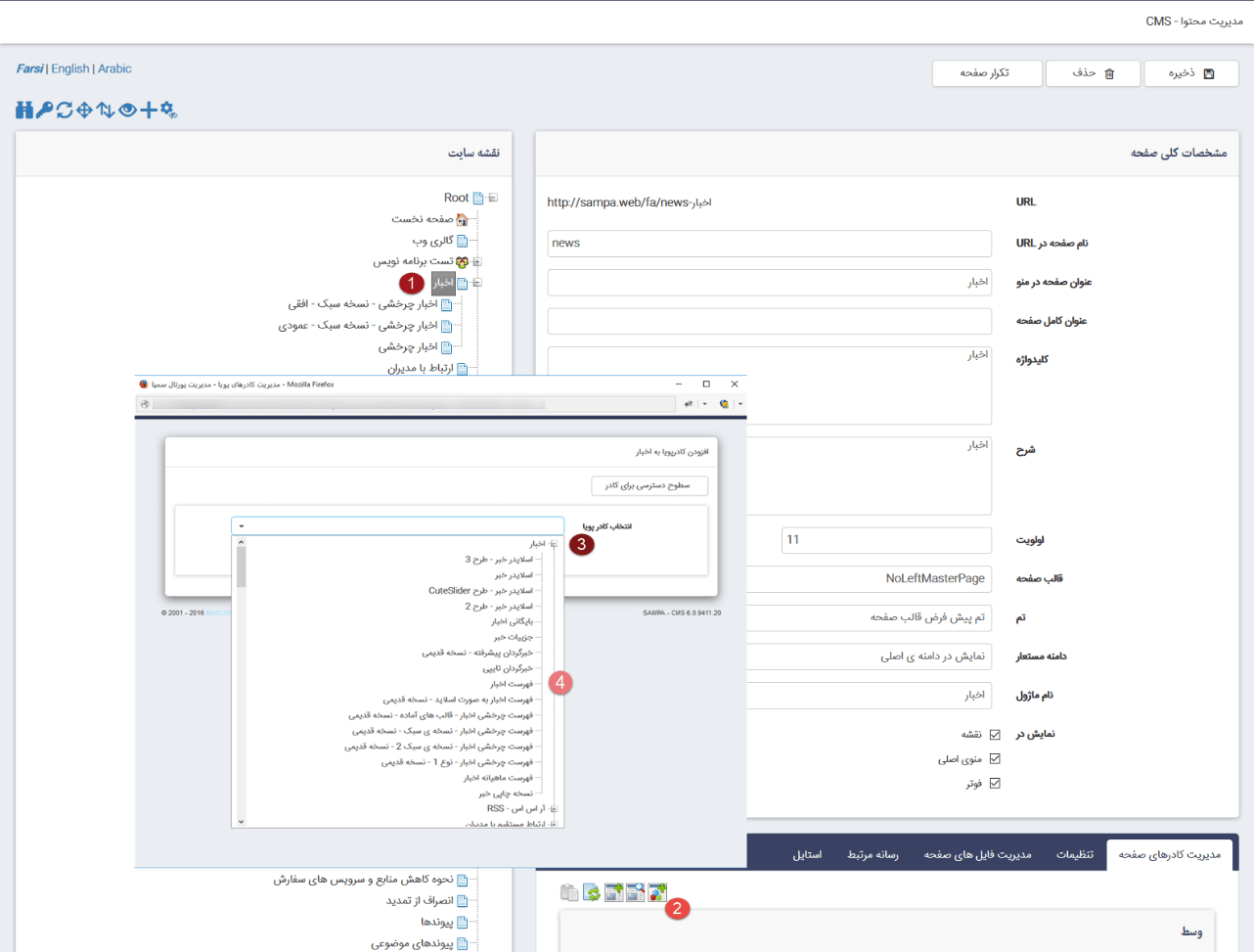Screen dimensions: 1254x952
Task: Toggle the فوتر checkbox
Action: (995, 784)
